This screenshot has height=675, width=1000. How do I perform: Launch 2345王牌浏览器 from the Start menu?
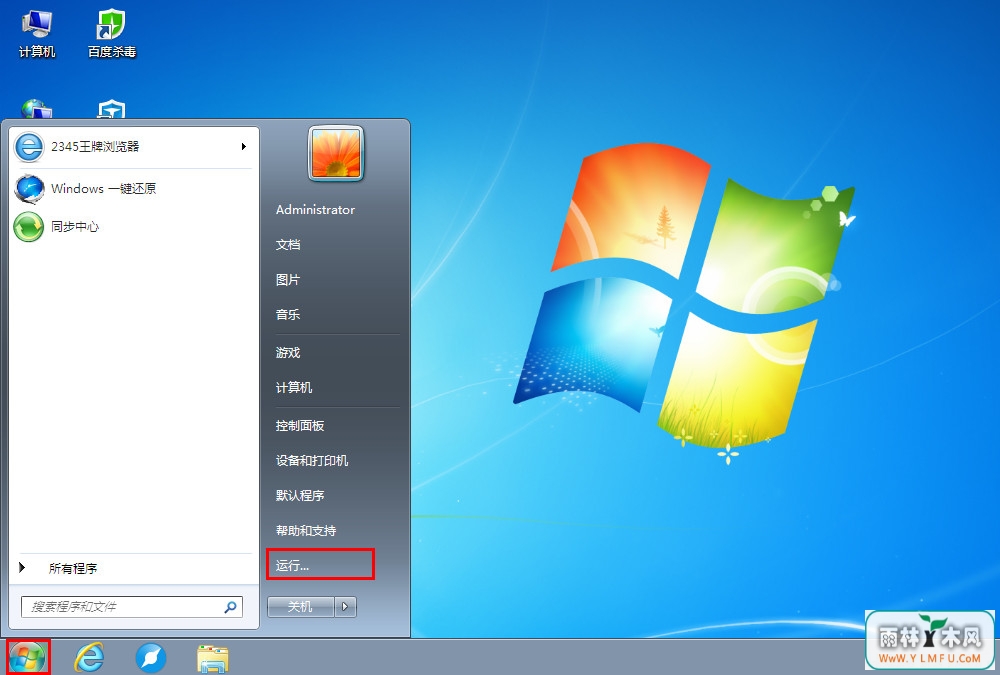click(133, 147)
